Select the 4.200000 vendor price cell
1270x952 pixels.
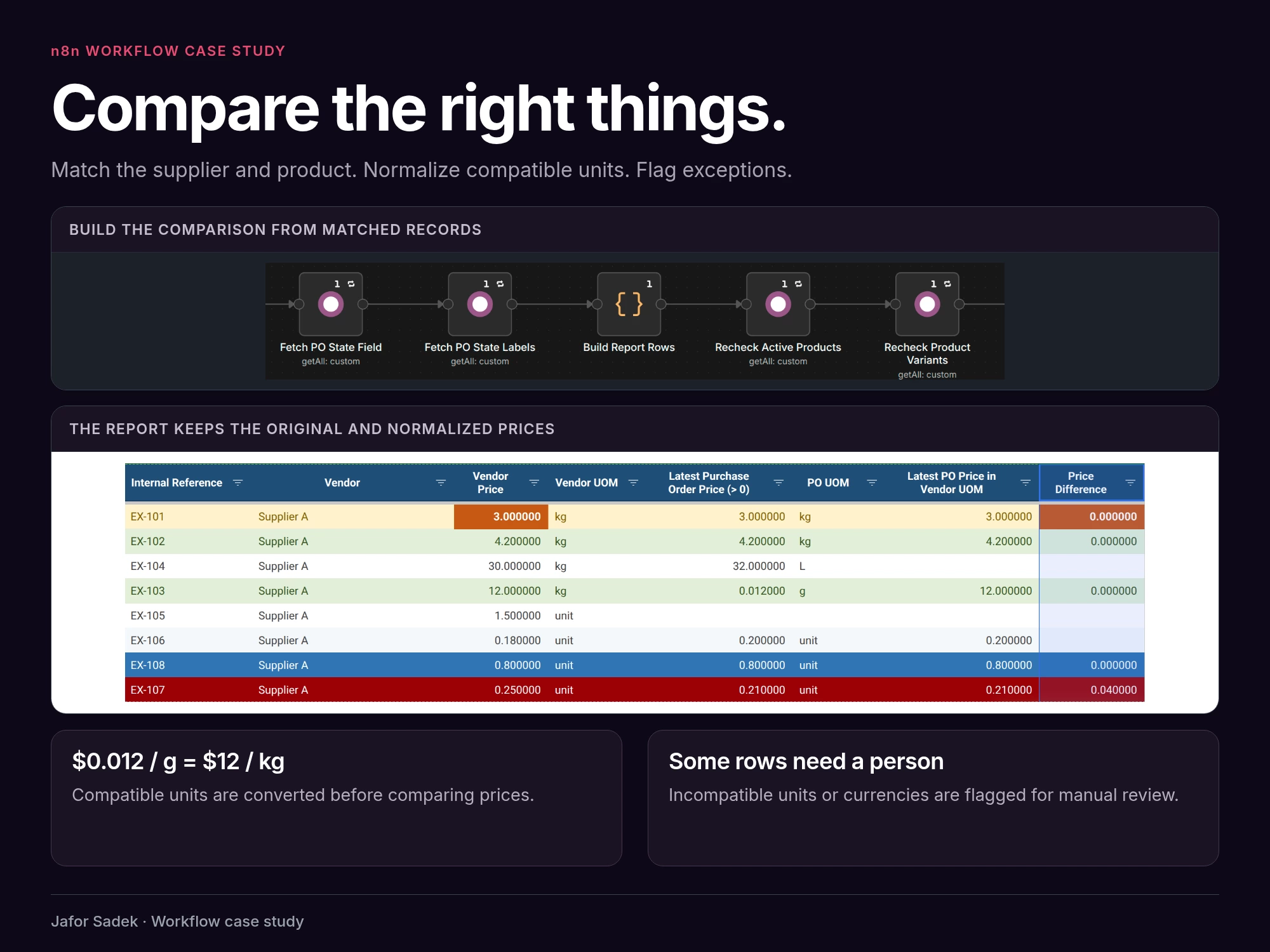[x=501, y=541]
